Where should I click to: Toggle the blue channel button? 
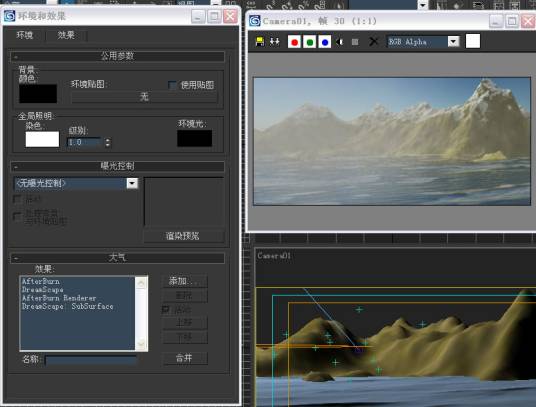(325, 42)
